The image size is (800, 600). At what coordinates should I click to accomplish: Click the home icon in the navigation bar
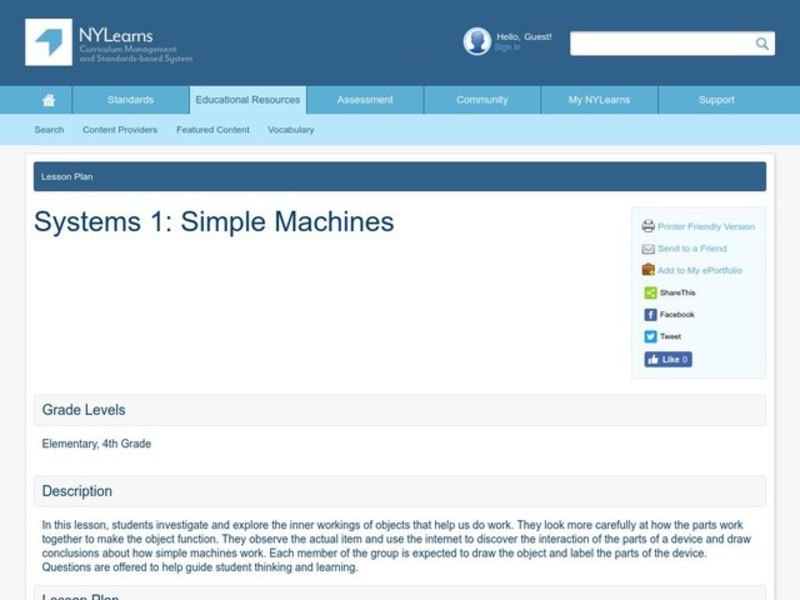click(x=48, y=99)
